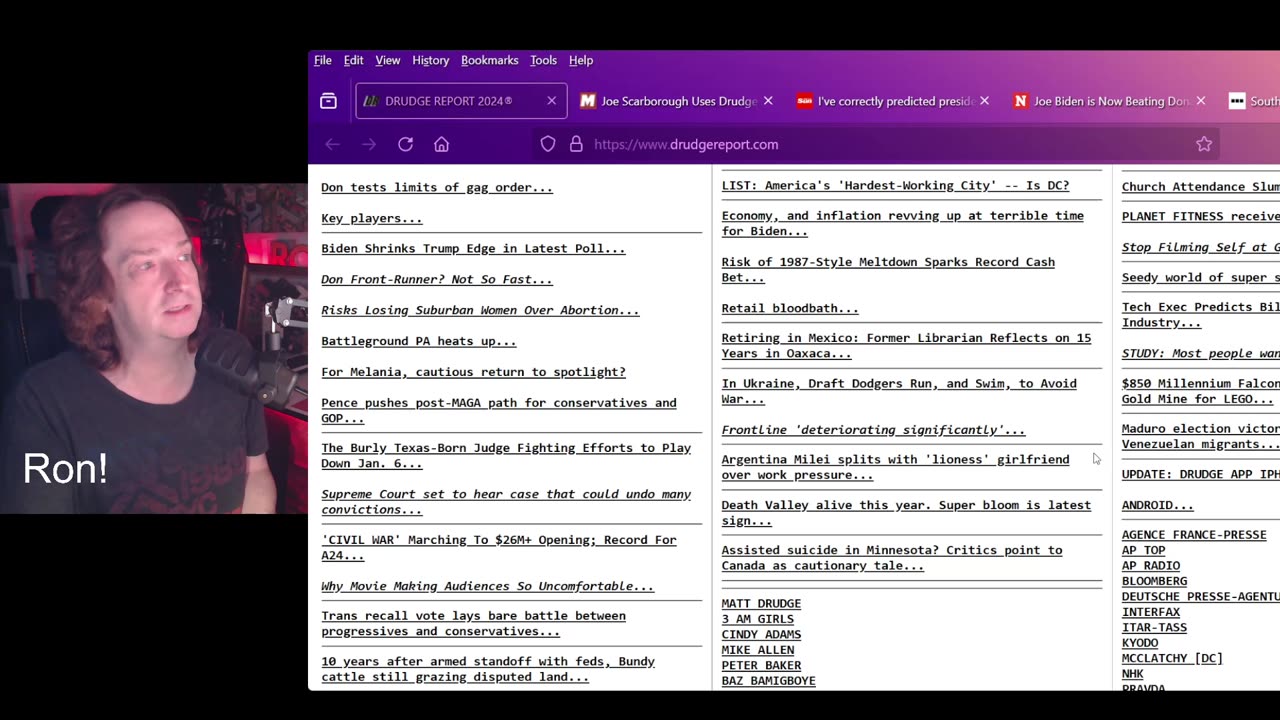
Task: Open 'Risks Losing Suburban Women Over Abortion'
Action: [x=480, y=310]
